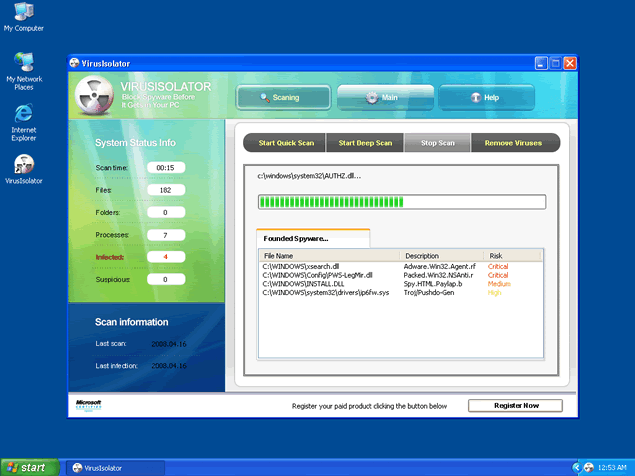Start Quick Scan
This screenshot has width=635, height=476.
[287, 143]
